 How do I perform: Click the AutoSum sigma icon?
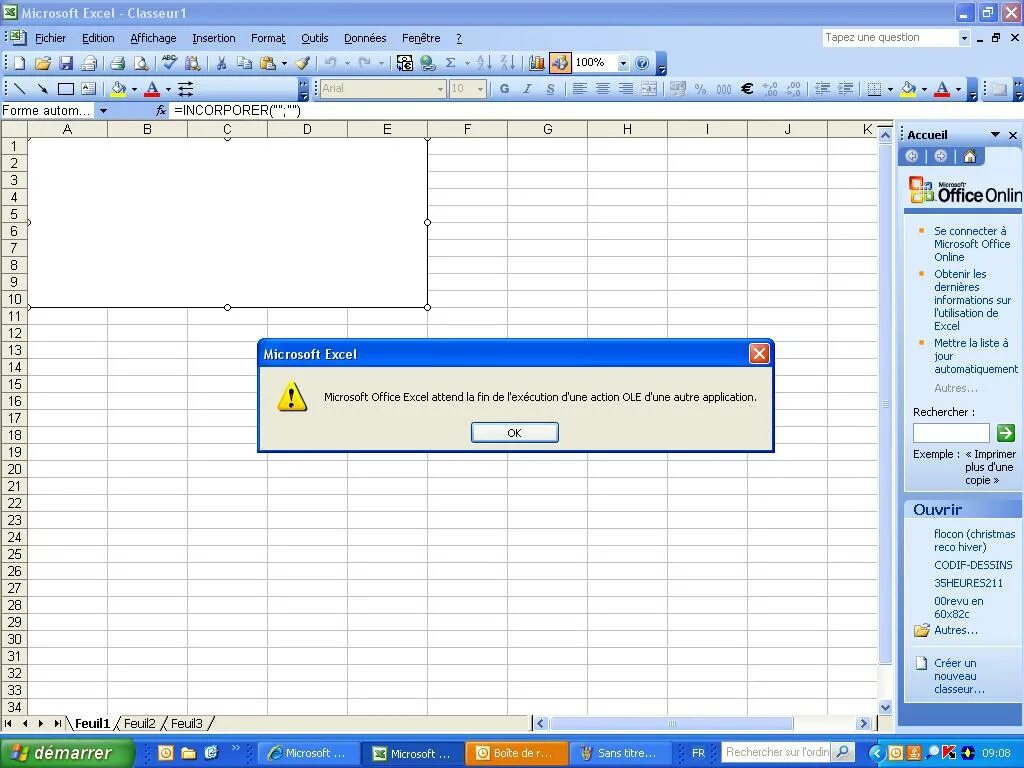(x=450, y=63)
